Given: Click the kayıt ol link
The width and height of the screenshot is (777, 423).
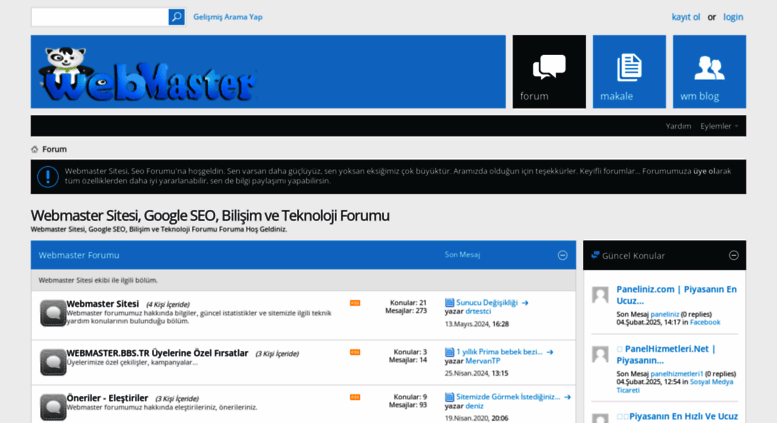Looking at the screenshot, I should pyautogui.click(x=686, y=17).
